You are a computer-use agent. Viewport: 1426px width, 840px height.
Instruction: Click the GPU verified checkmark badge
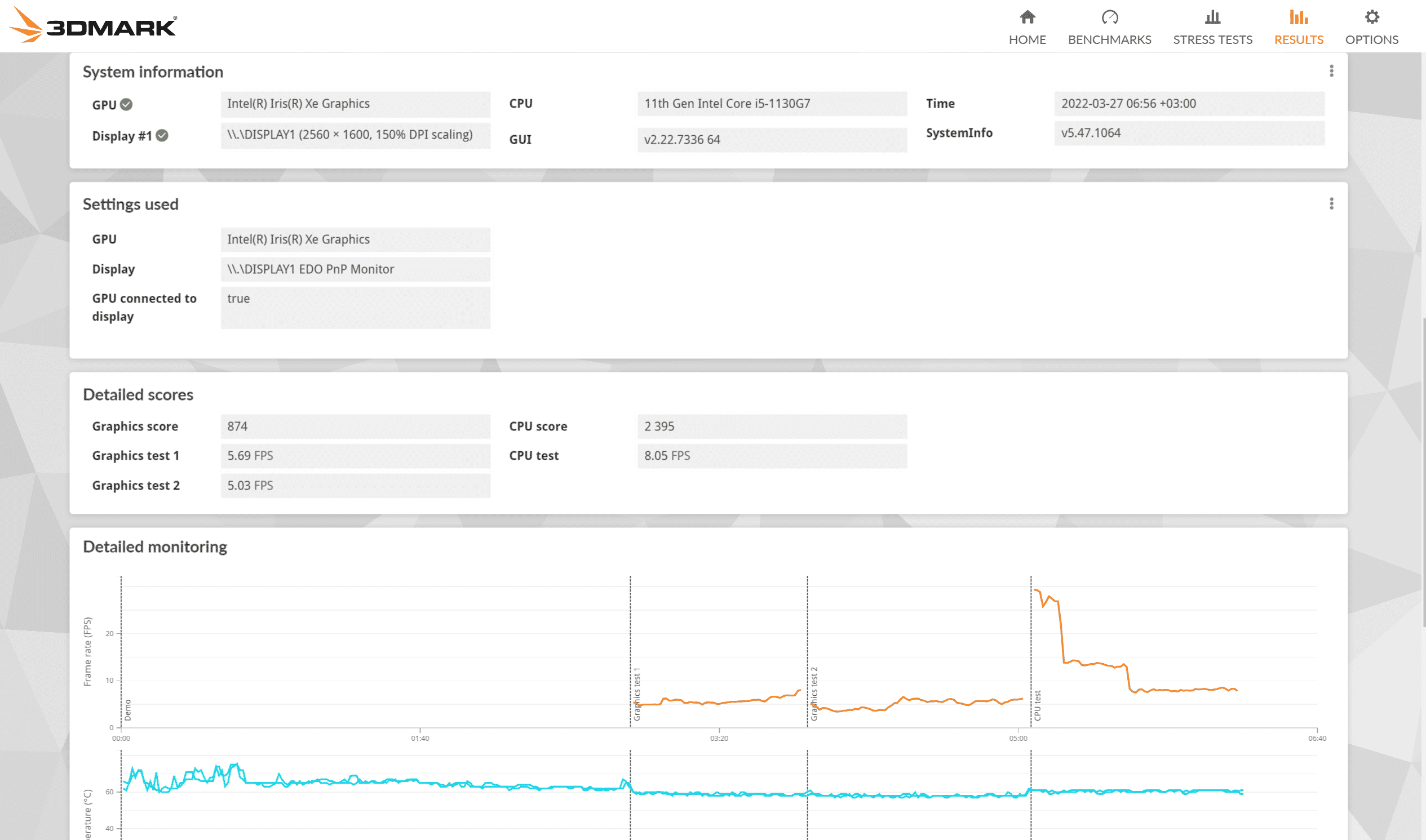tap(126, 104)
